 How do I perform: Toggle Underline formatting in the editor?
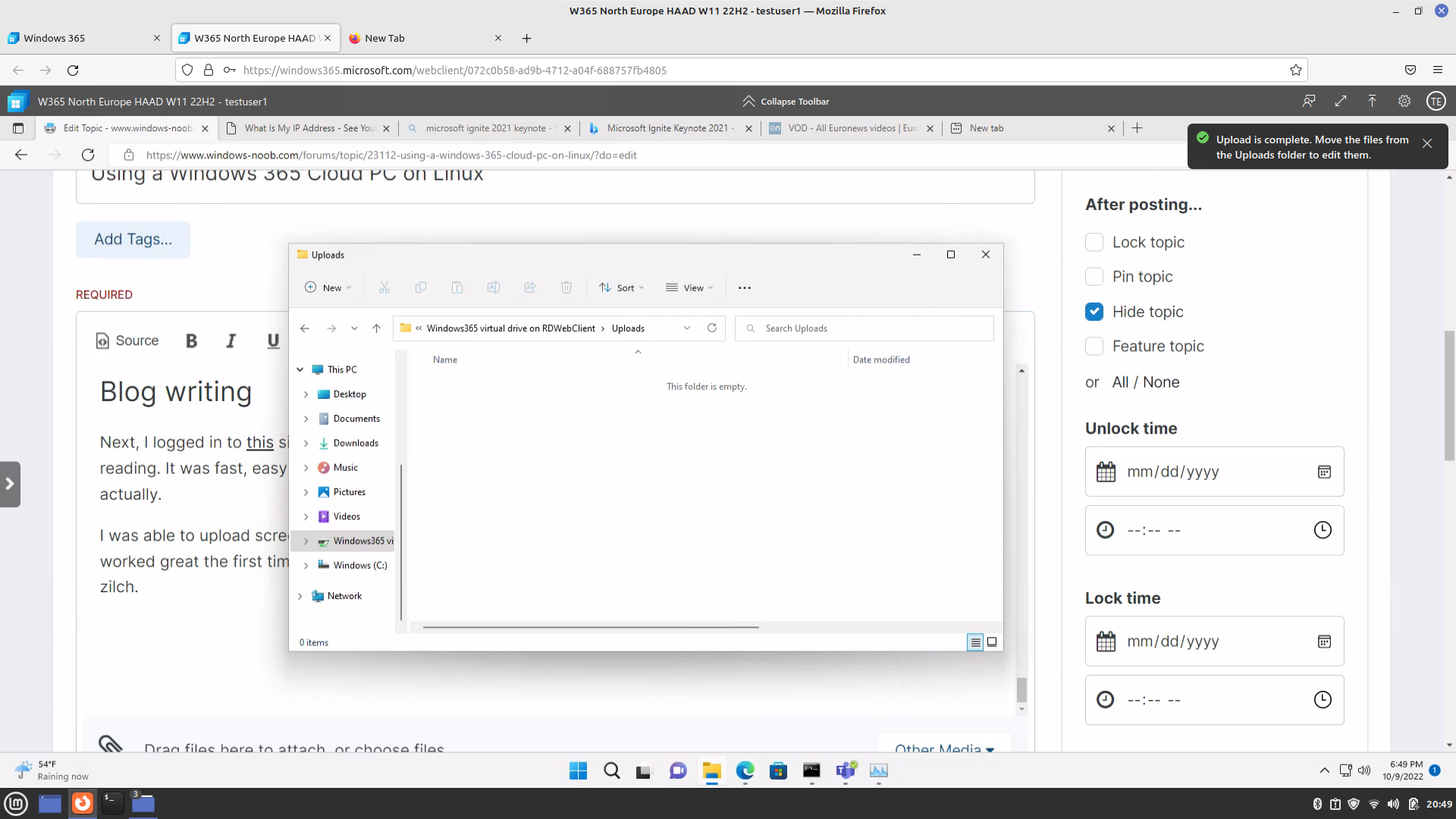[x=273, y=341]
